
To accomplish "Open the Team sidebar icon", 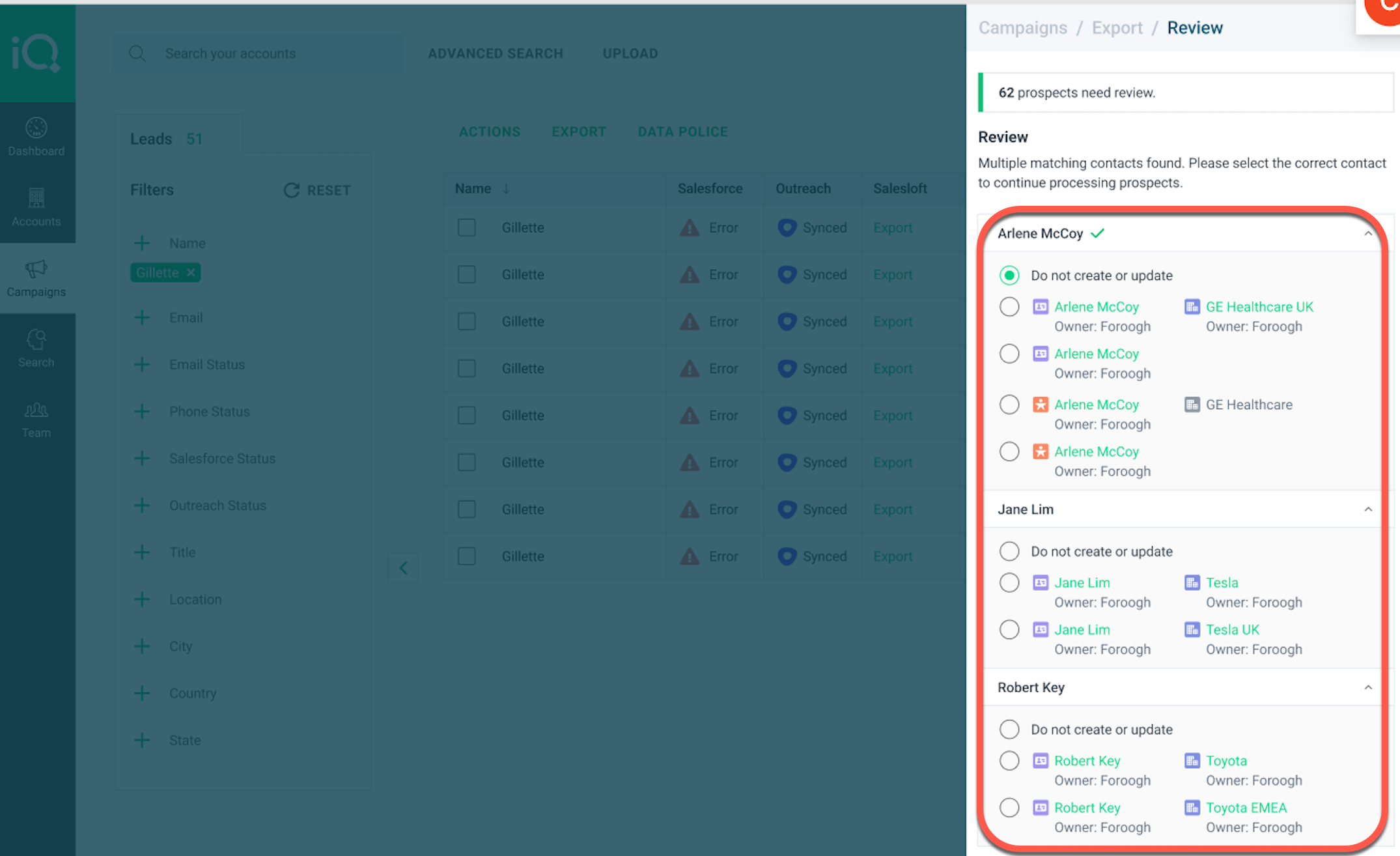I will click(36, 410).
